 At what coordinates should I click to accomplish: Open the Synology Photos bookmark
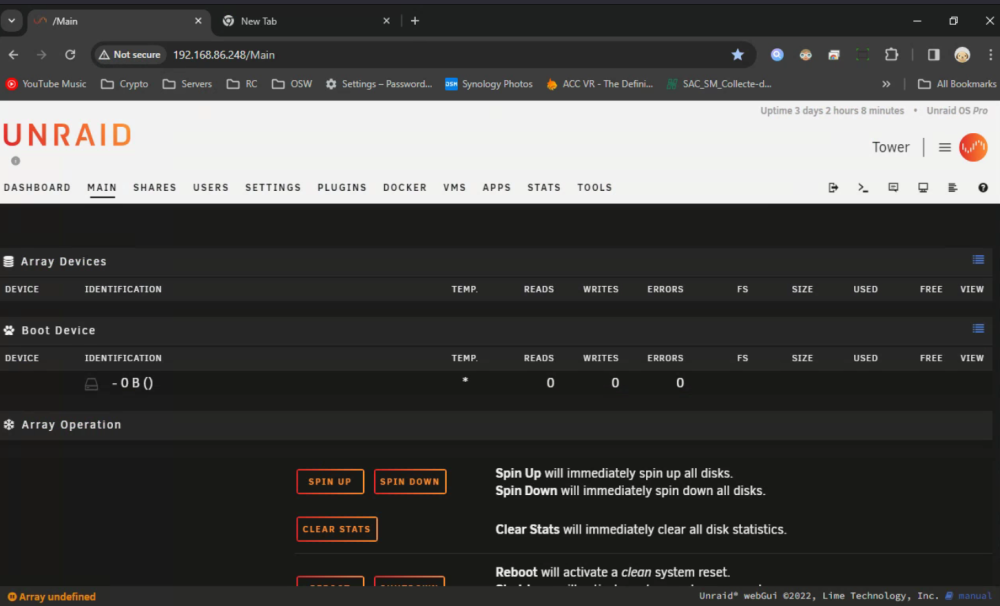pyautogui.click(x=489, y=84)
